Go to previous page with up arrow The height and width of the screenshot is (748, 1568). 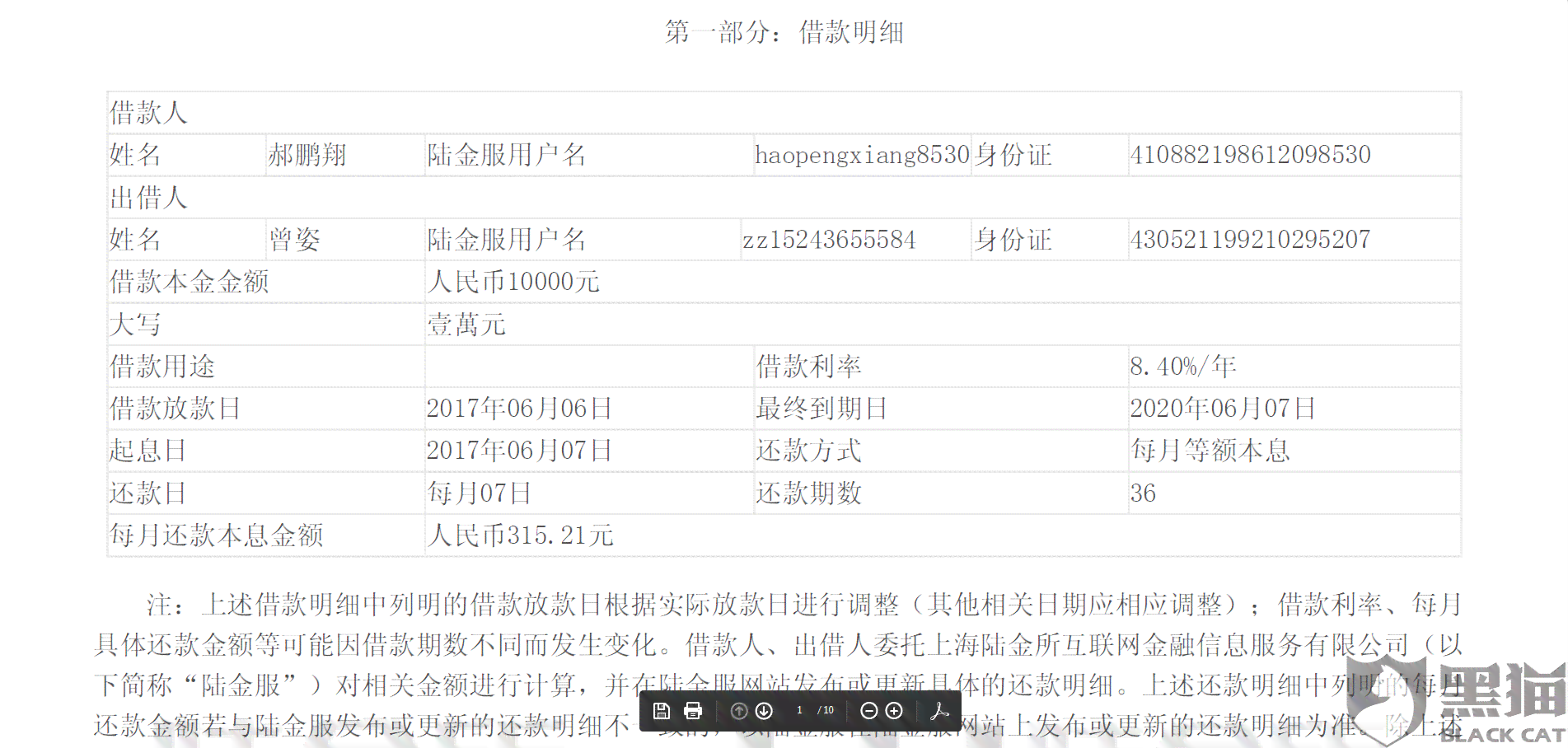click(739, 711)
